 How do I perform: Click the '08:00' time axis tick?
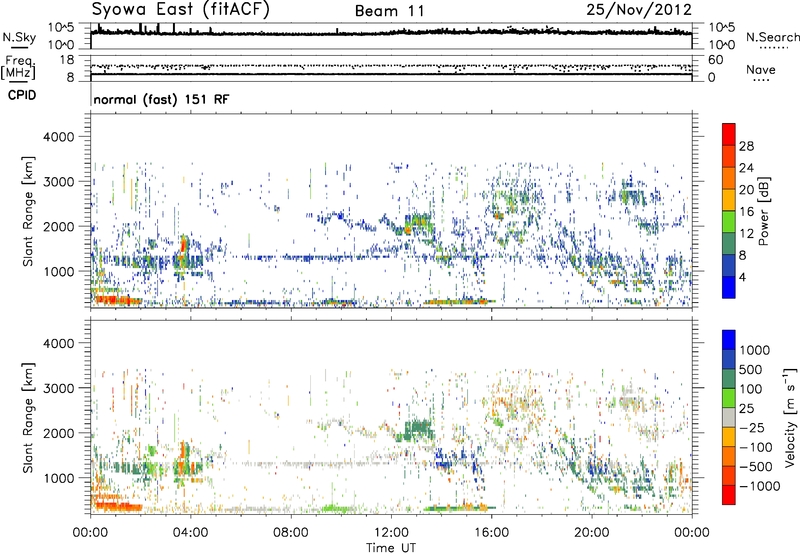(x=291, y=533)
